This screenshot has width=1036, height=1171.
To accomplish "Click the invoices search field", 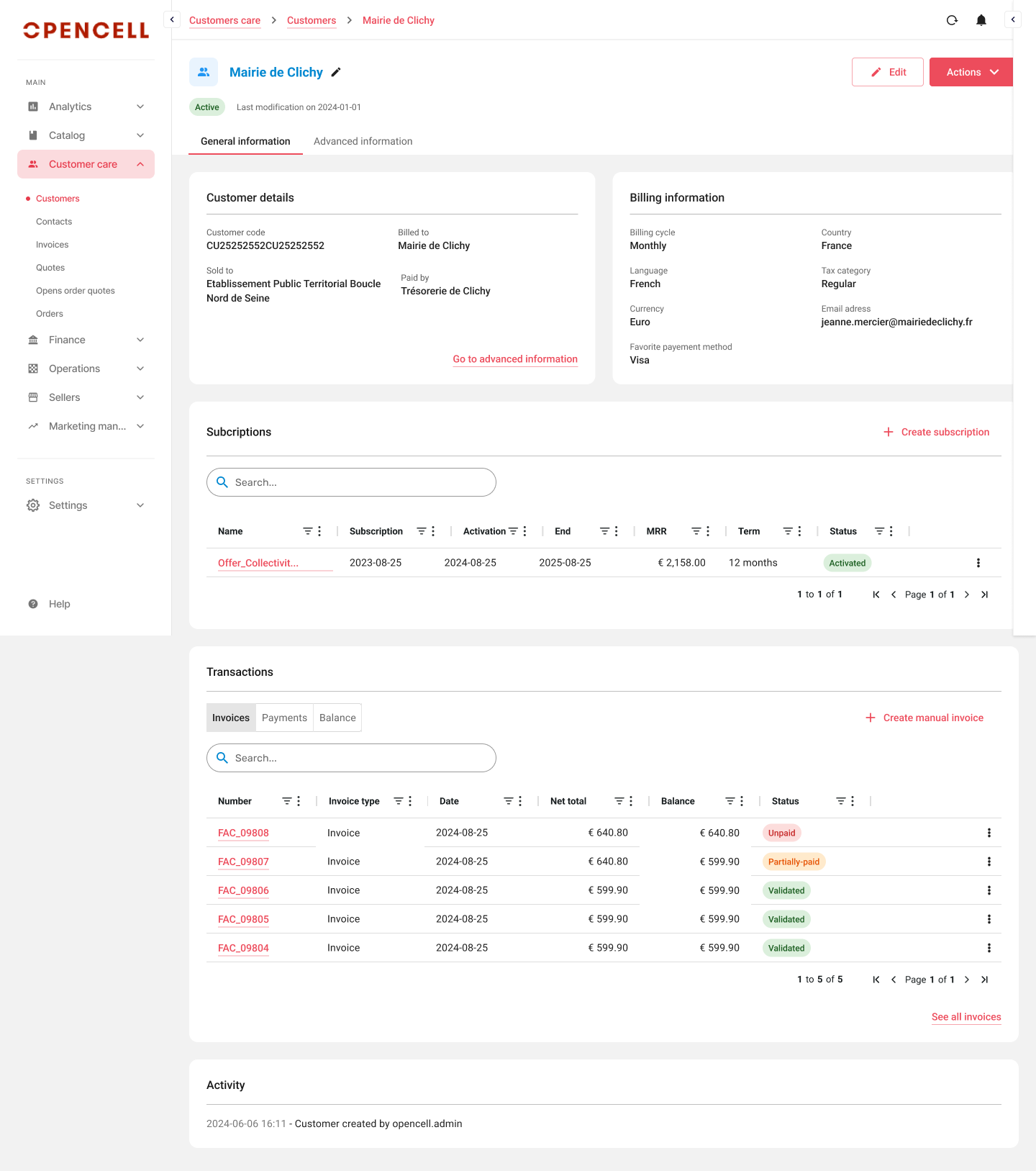I will (351, 758).
